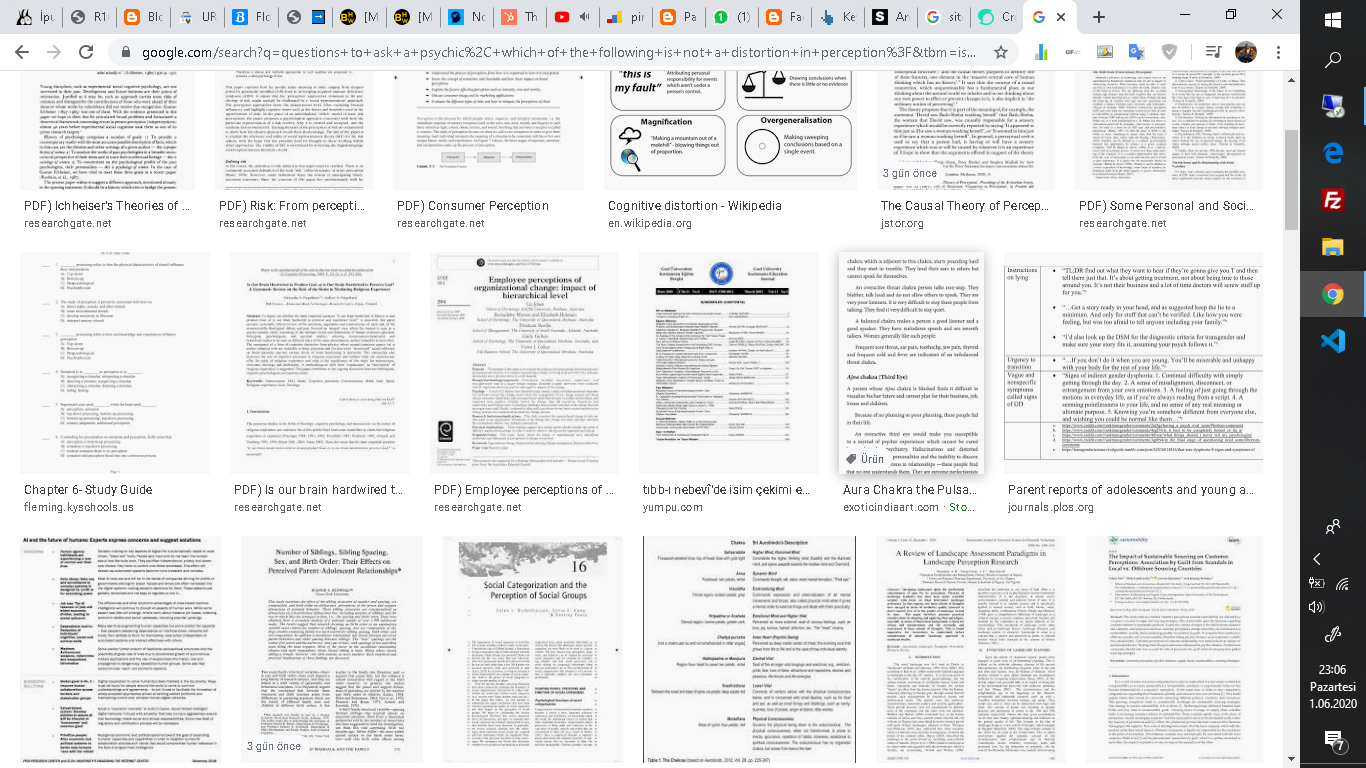The image size is (1366, 768).
Task: Open the Social Categorization chapter thumbnail
Action: pos(535,651)
